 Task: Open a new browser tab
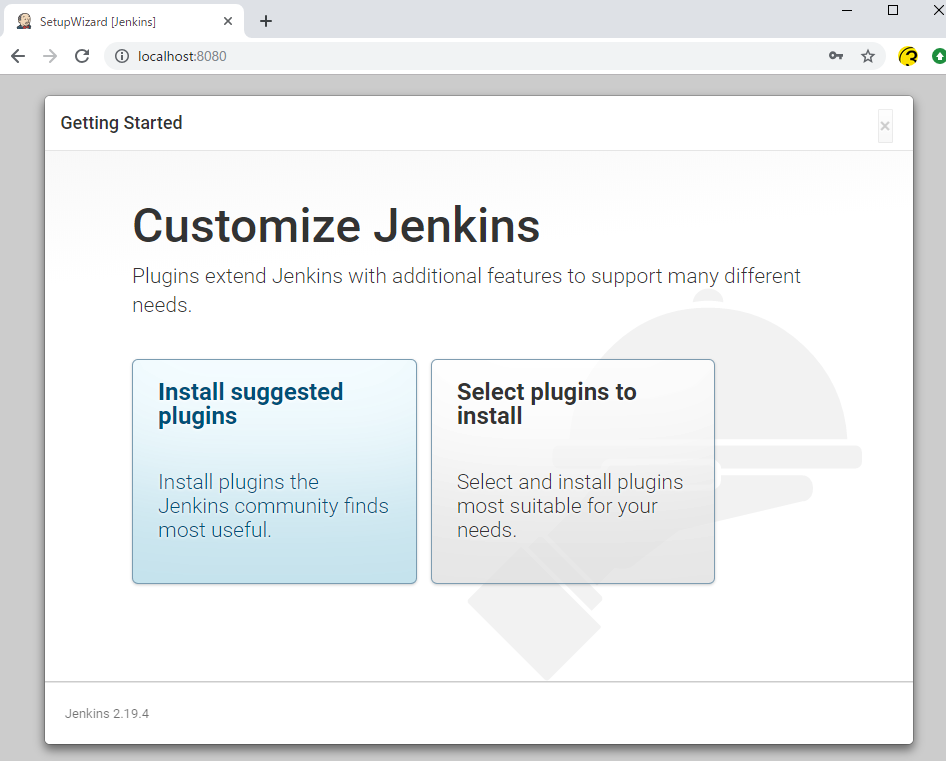click(x=266, y=21)
